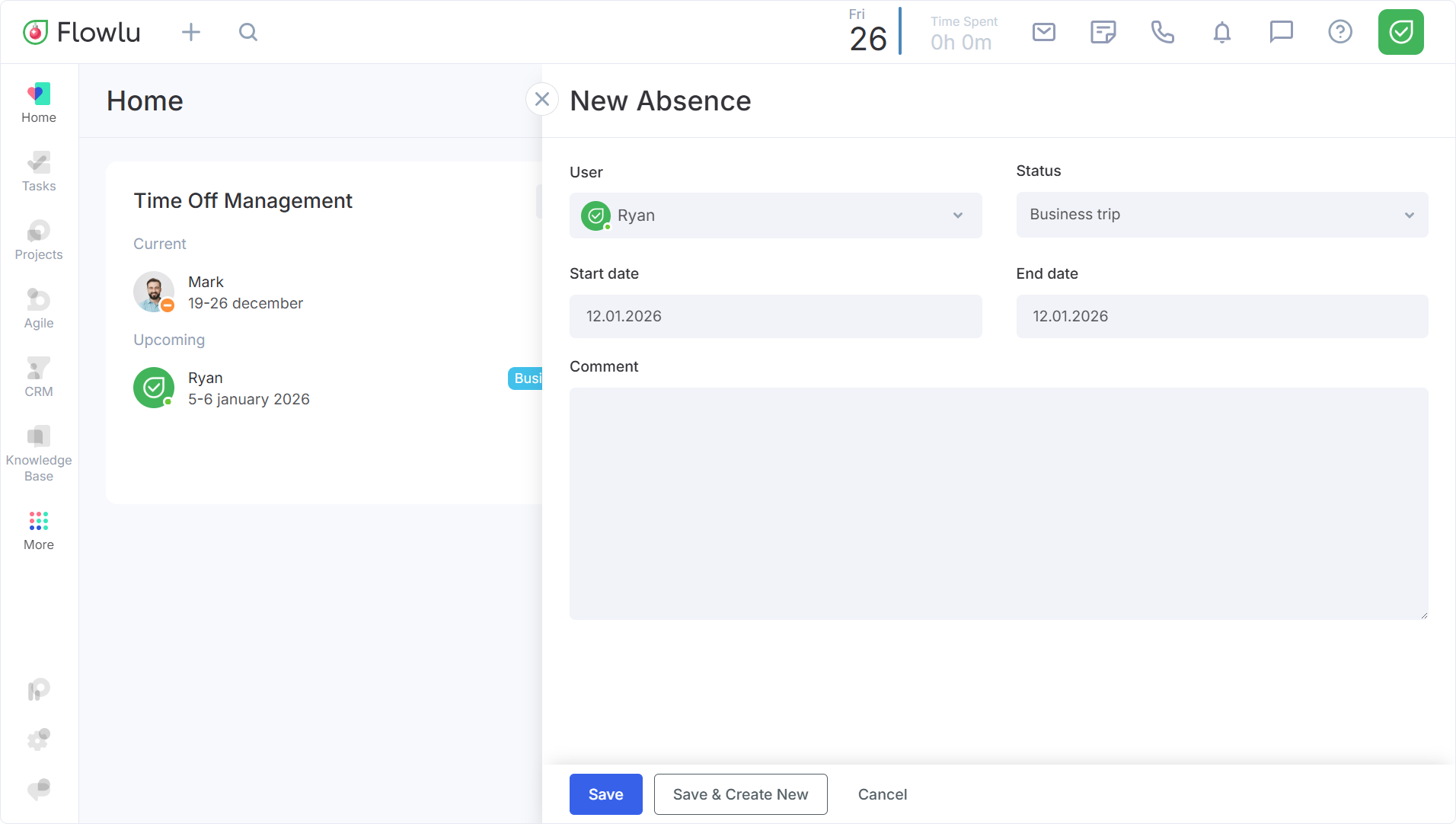The width and height of the screenshot is (1456, 824).
Task: Open the chat messages icon
Action: click(1281, 32)
